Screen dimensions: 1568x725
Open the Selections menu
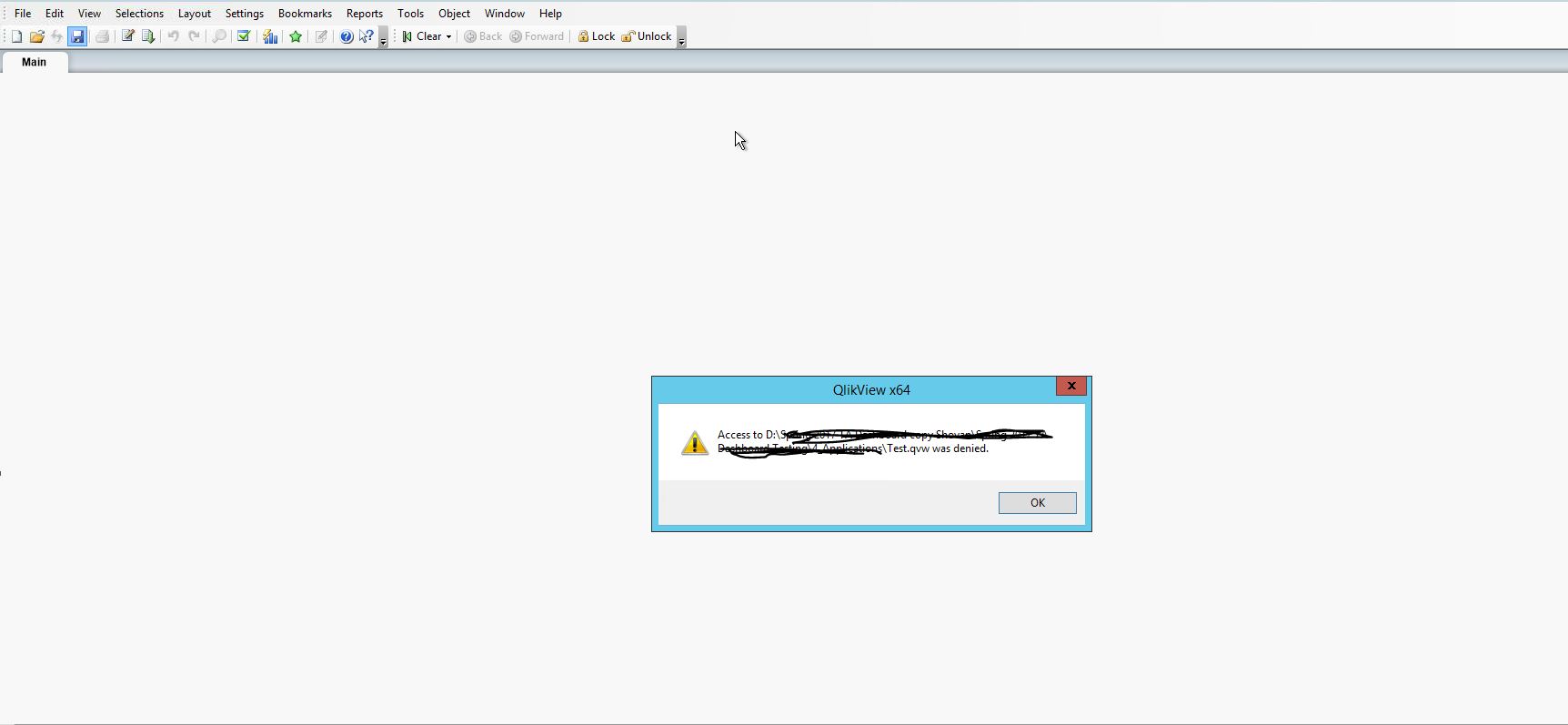pos(139,14)
